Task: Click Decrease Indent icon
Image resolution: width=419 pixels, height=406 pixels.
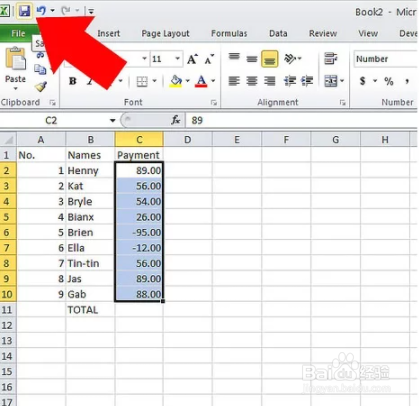Action: (x=290, y=81)
